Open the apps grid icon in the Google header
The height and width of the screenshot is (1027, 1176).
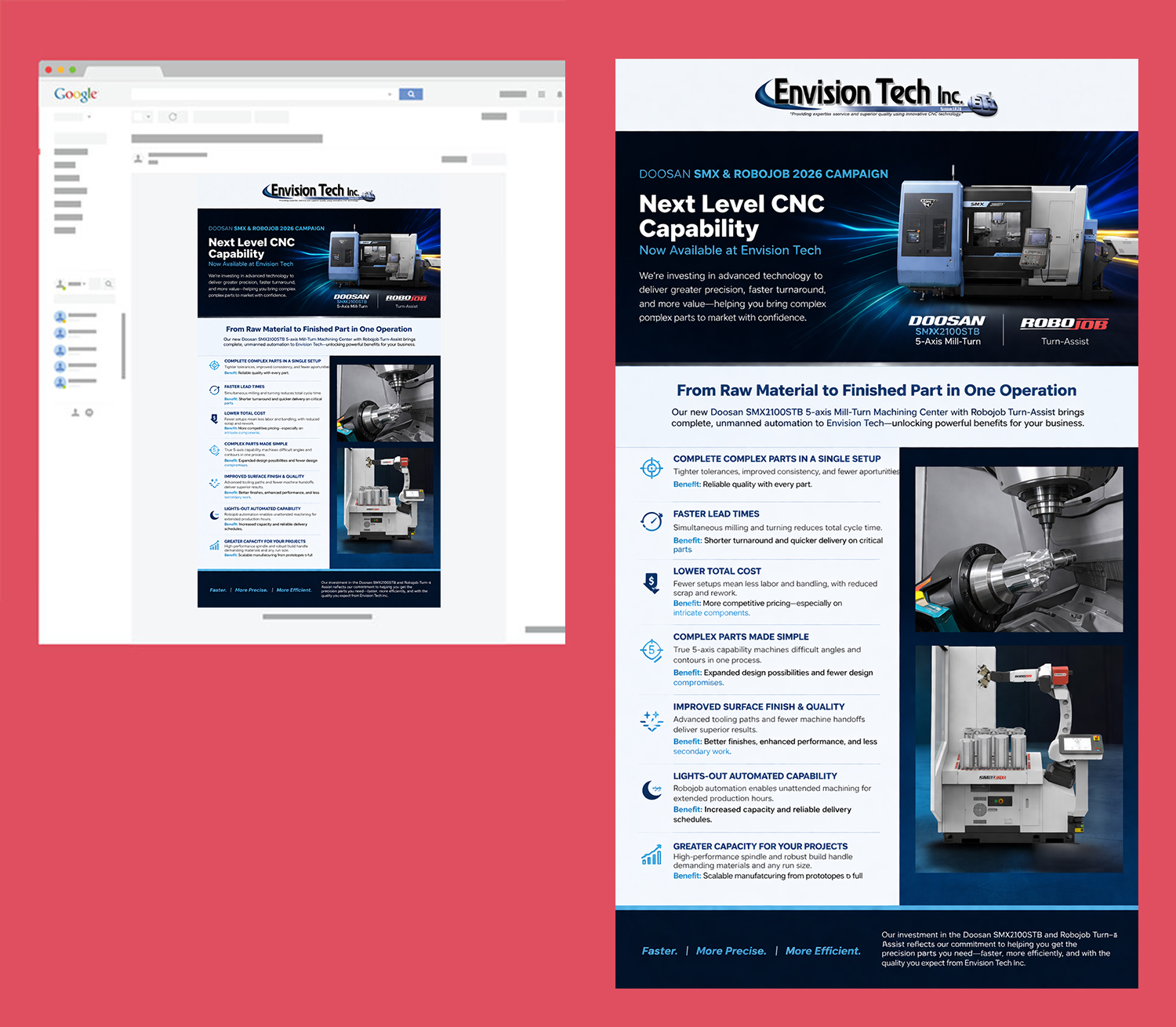click(x=541, y=94)
